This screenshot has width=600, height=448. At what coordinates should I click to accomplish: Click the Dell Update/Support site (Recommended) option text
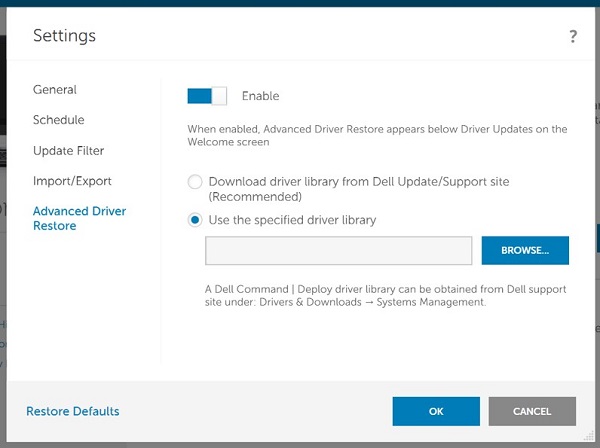tap(358, 189)
